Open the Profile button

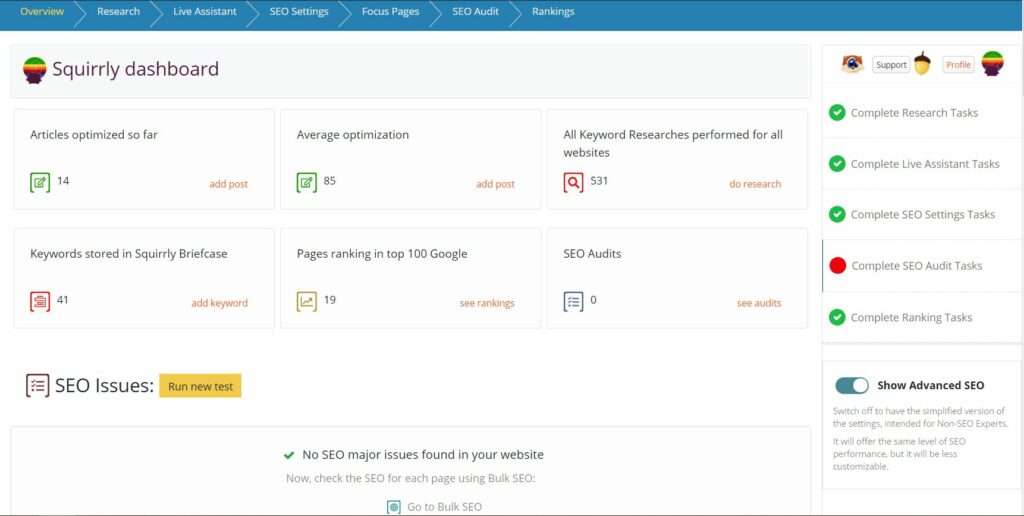(x=958, y=65)
